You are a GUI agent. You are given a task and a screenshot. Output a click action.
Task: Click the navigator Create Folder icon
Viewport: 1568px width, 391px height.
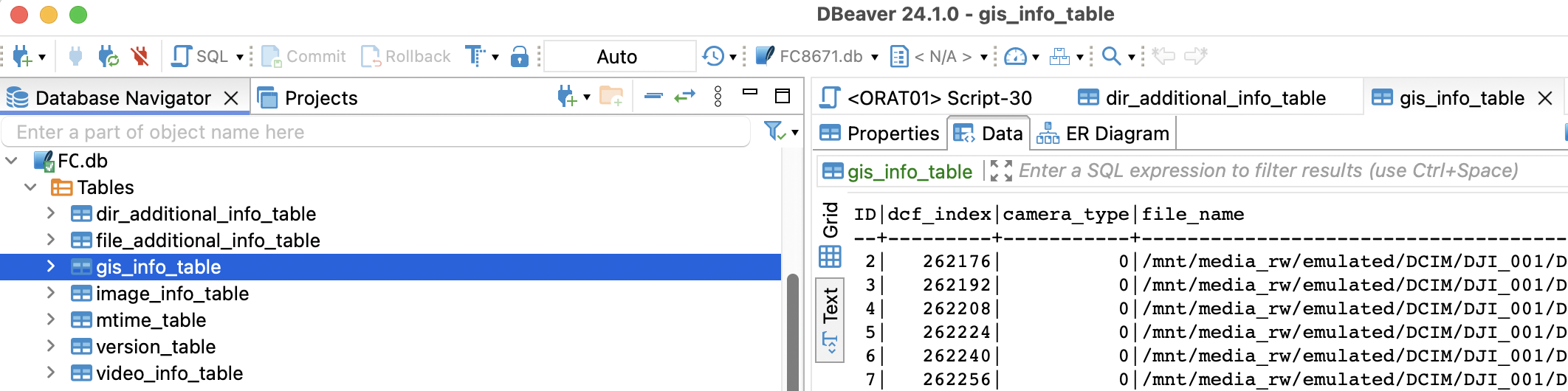[611, 97]
